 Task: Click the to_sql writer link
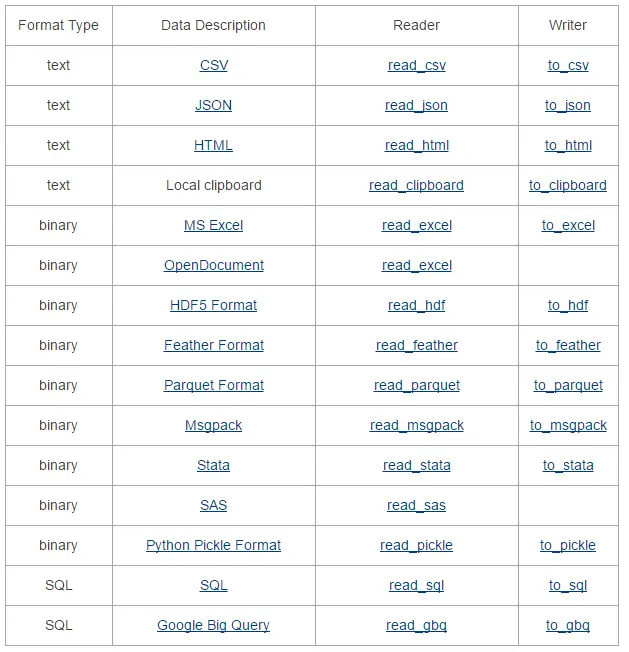tap(568, 585)
